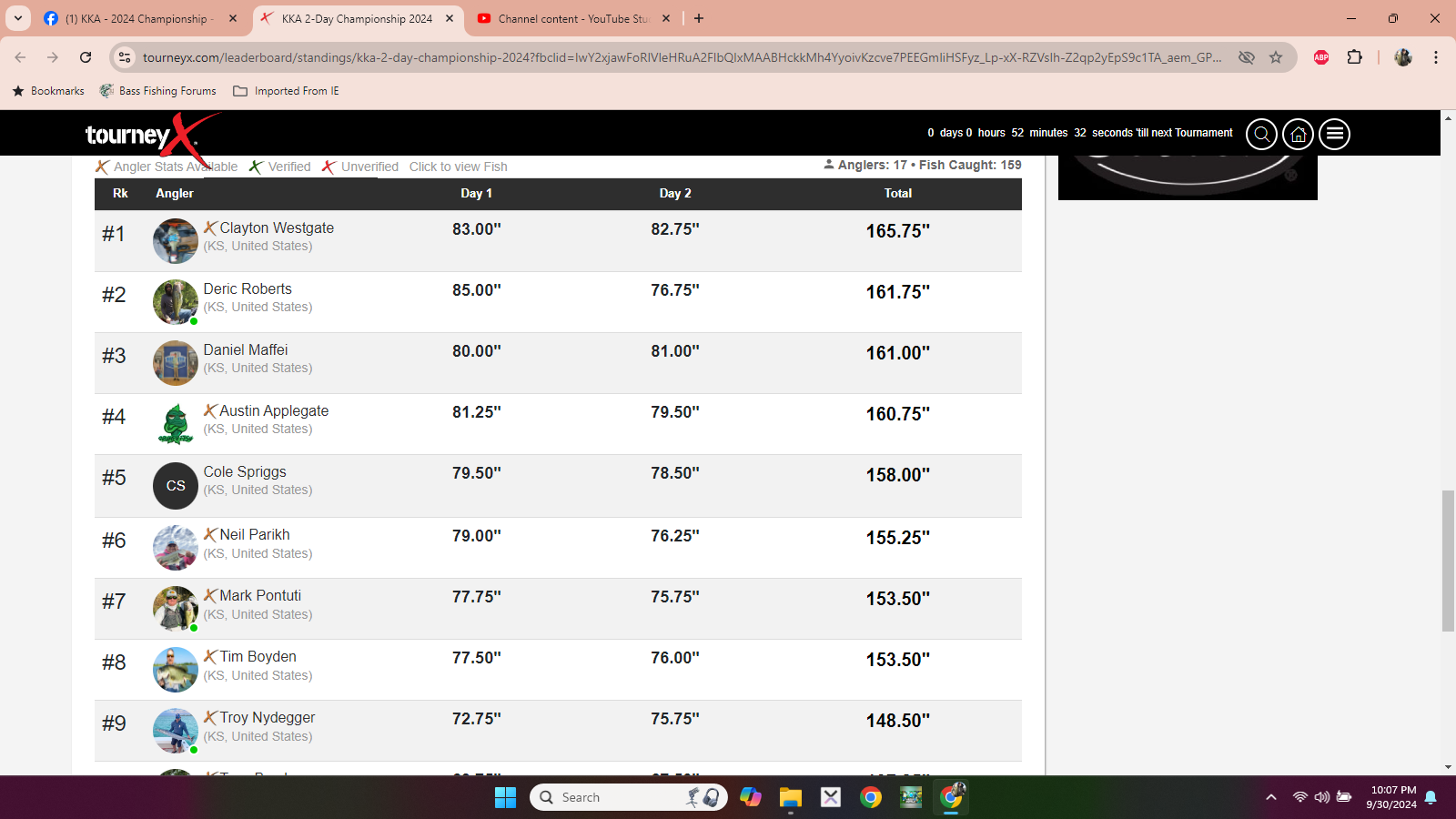The height and width of the screenshot is (819, 1456).
Task: Open a new browser tab
Action: pos(699,18)
